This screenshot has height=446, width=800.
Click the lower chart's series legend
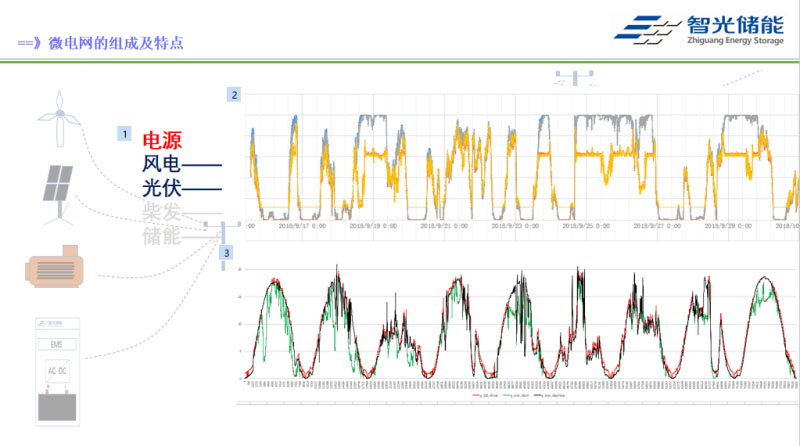tap(520, 396)
